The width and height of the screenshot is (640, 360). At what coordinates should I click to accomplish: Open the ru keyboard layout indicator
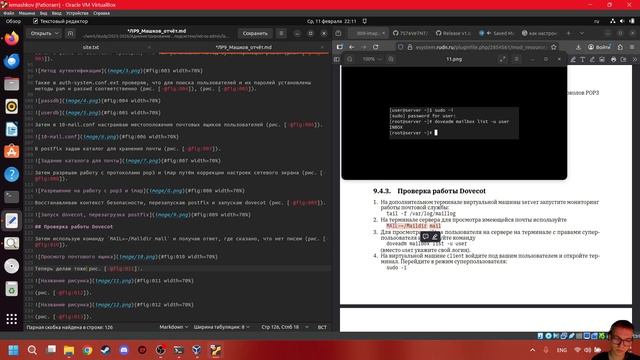tap(597, 21)
